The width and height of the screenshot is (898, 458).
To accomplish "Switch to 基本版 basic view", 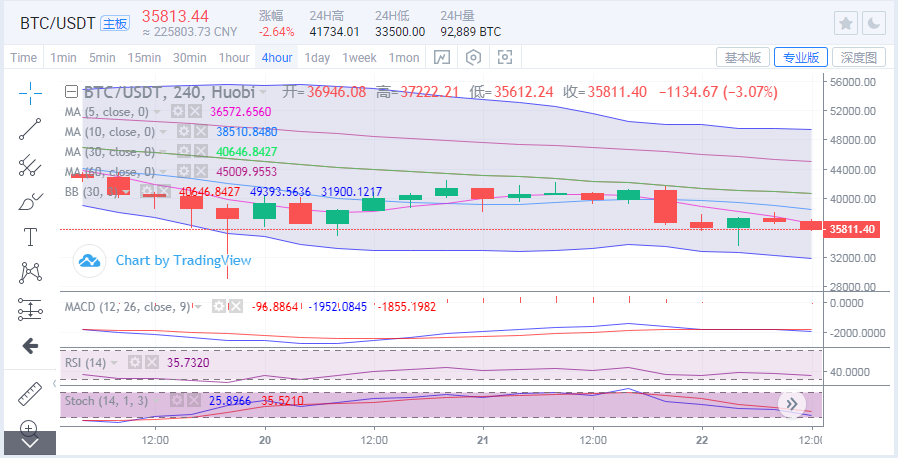I will coord(742,57).
